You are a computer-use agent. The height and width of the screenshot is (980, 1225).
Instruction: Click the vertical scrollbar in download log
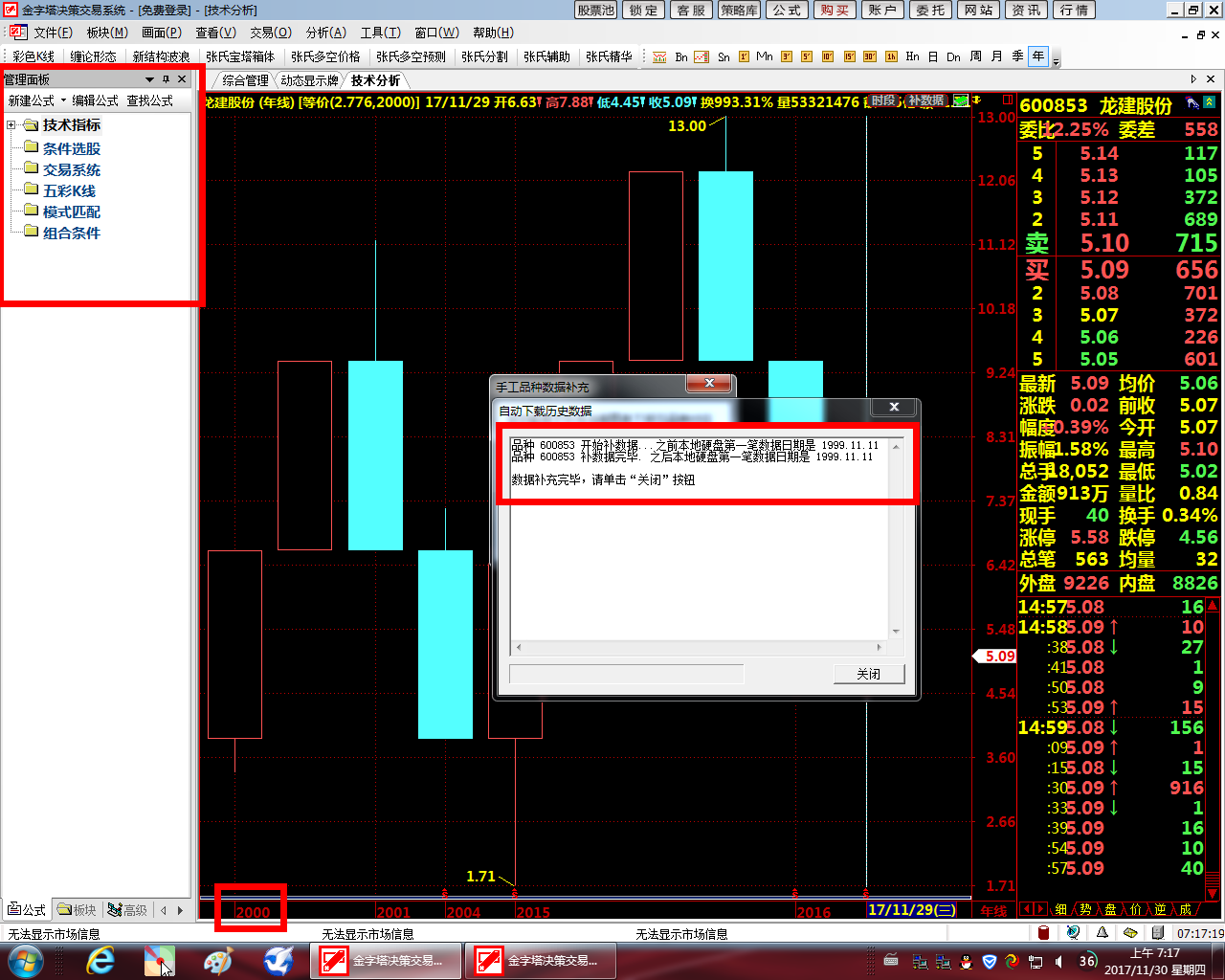[x=896, y=538]
